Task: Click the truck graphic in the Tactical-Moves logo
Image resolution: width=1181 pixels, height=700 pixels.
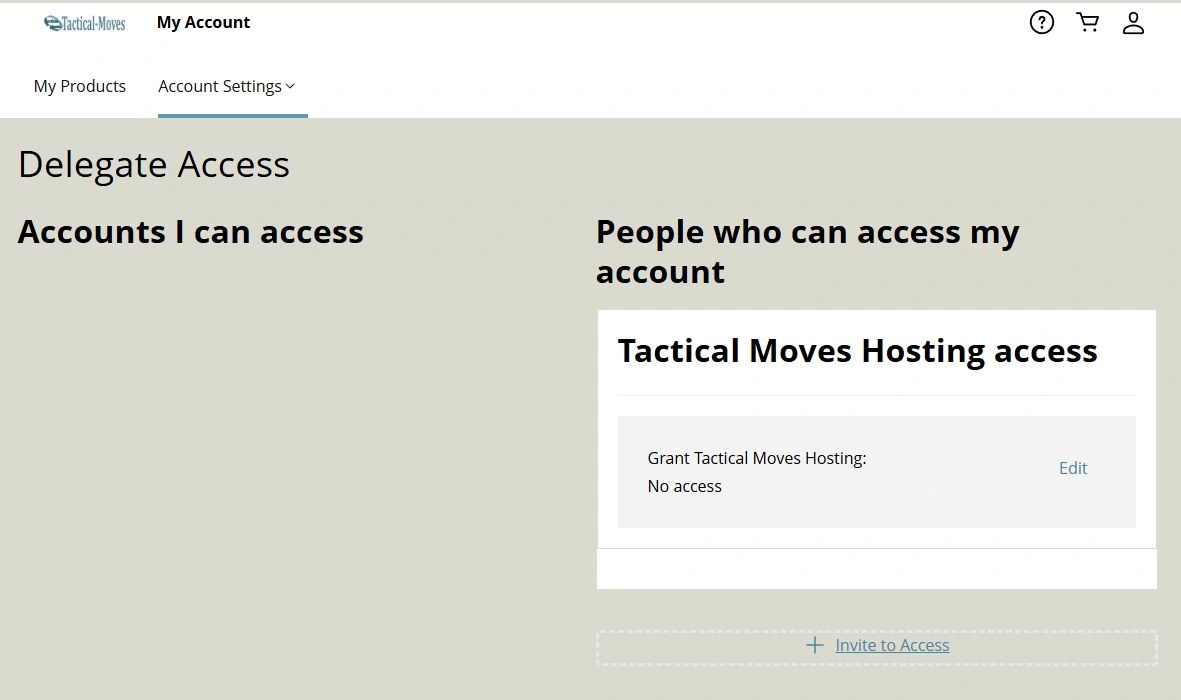Action: [52, 21]
